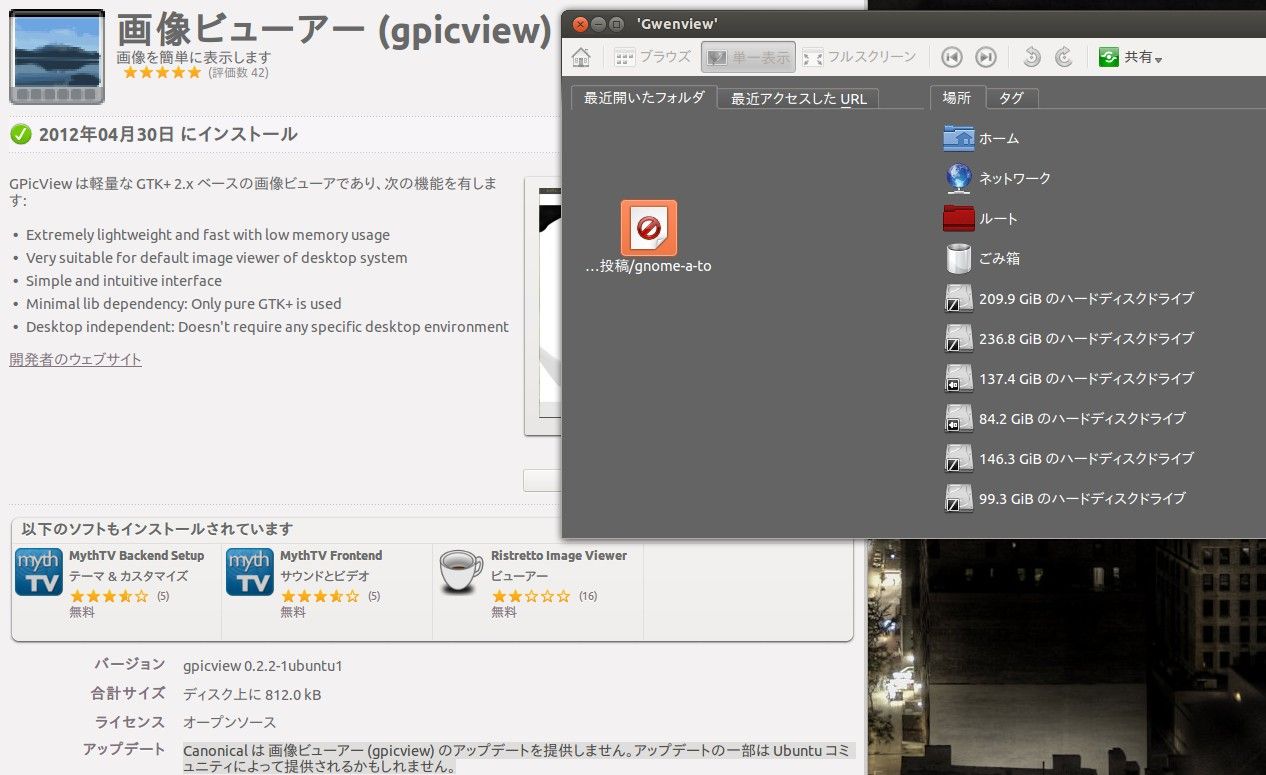
Task: Enter フルスクリーン mode in Gwenview
Action: 860,57
